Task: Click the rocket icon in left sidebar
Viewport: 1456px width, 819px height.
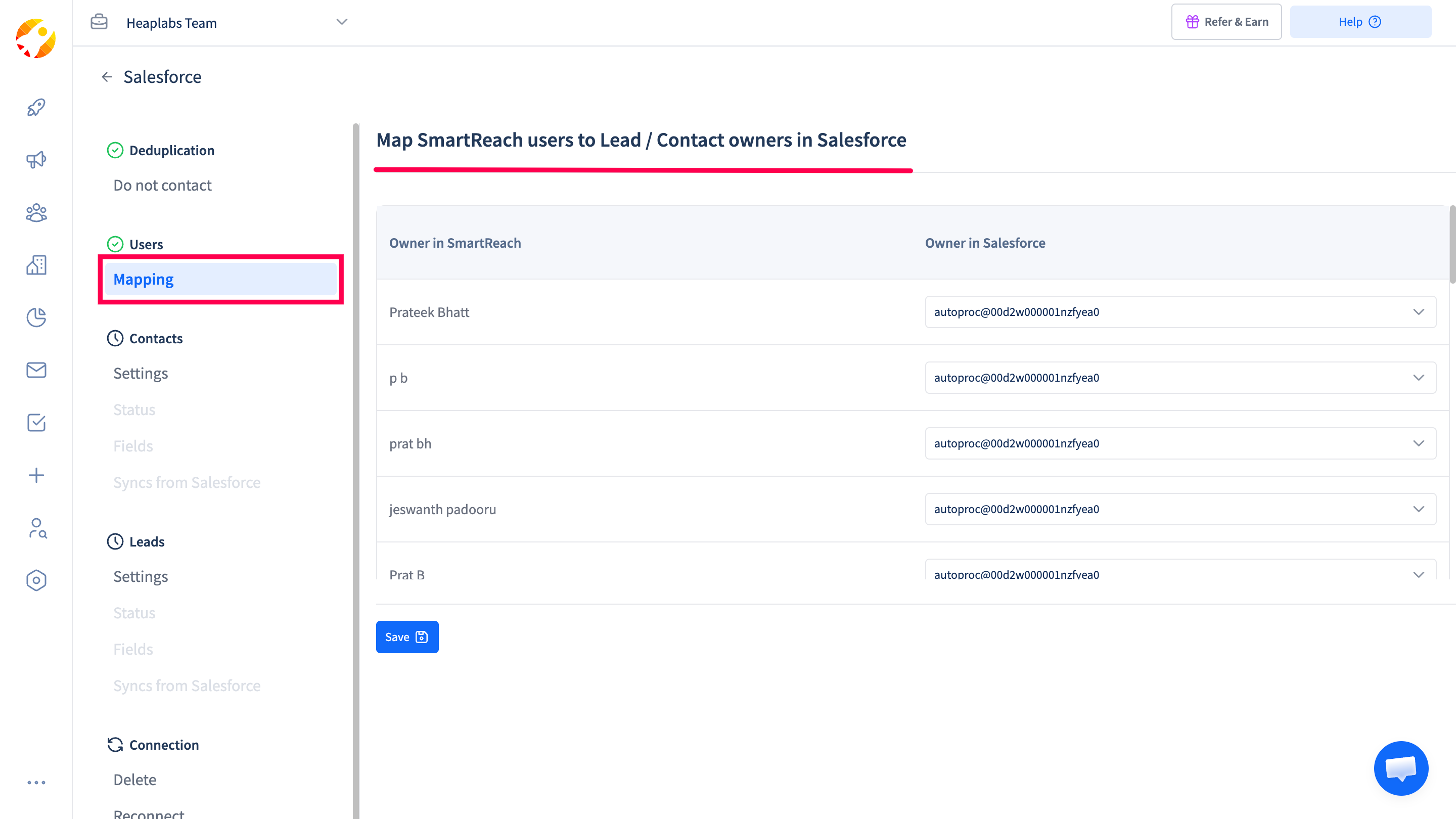Action: pyautogui.click(x=36, y=107)
